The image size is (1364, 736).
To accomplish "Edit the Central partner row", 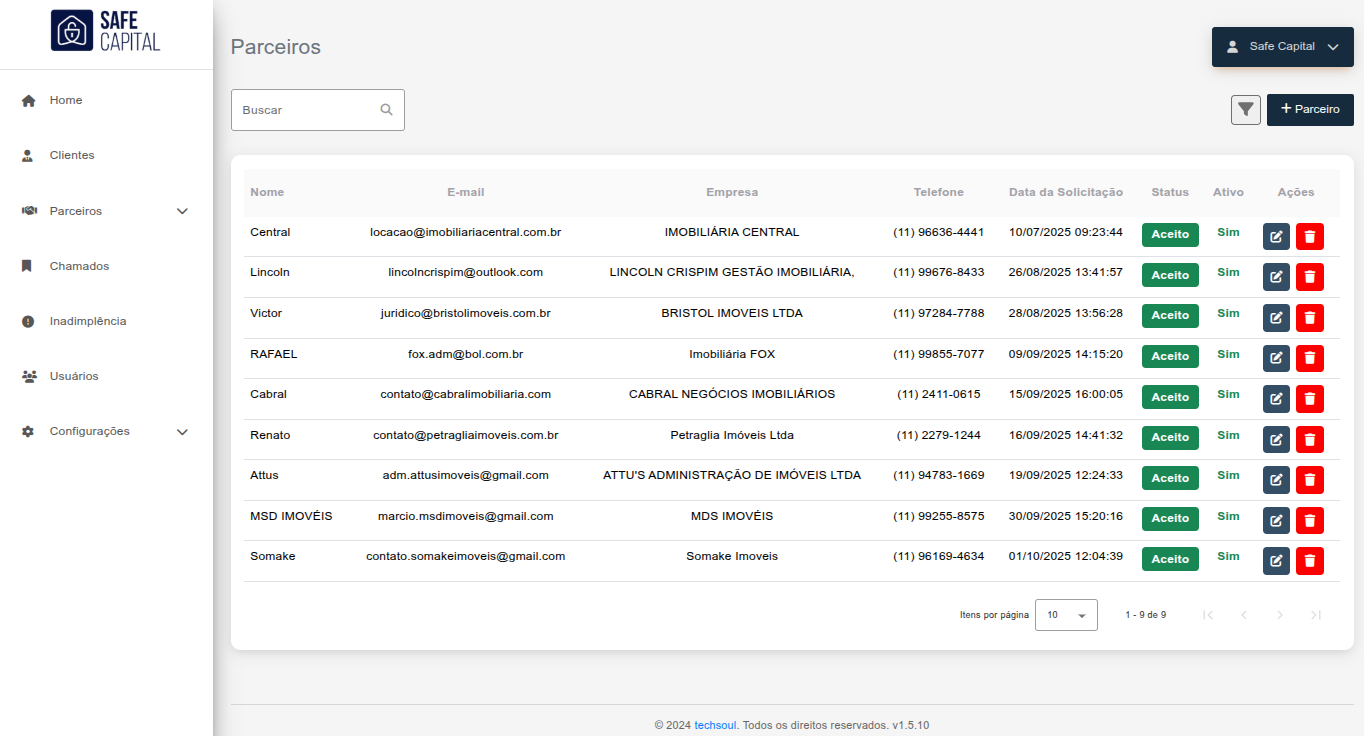I will click(x=1276, y=237).
